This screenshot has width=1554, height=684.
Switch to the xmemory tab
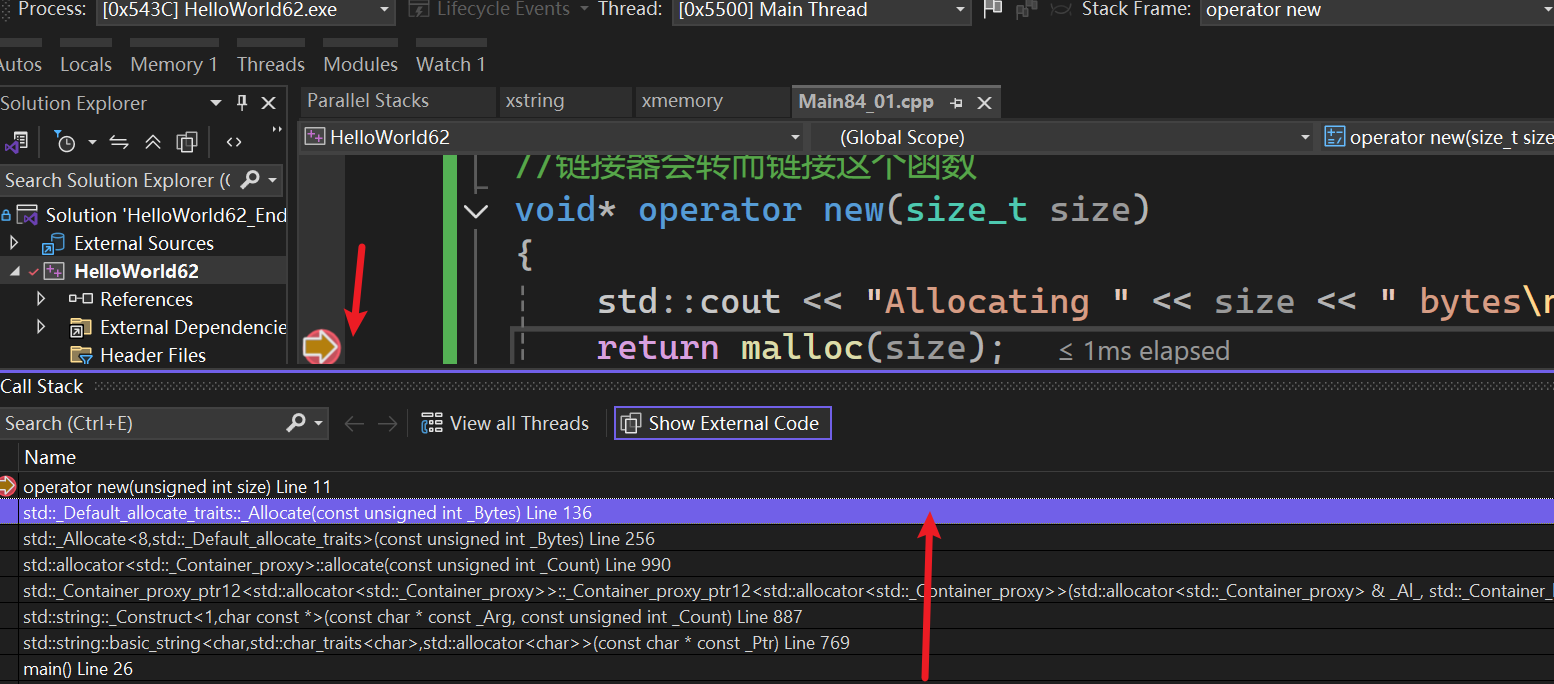point(682,101)
